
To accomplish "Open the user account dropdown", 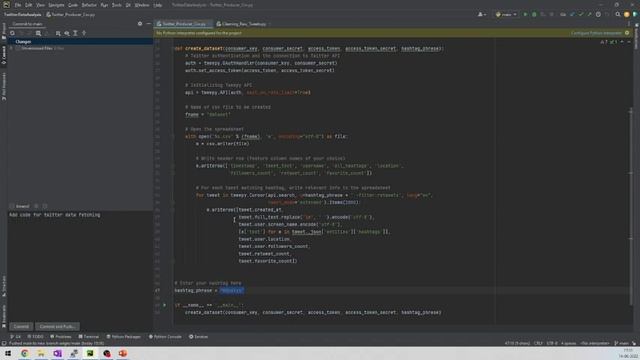I will [482, 15].
